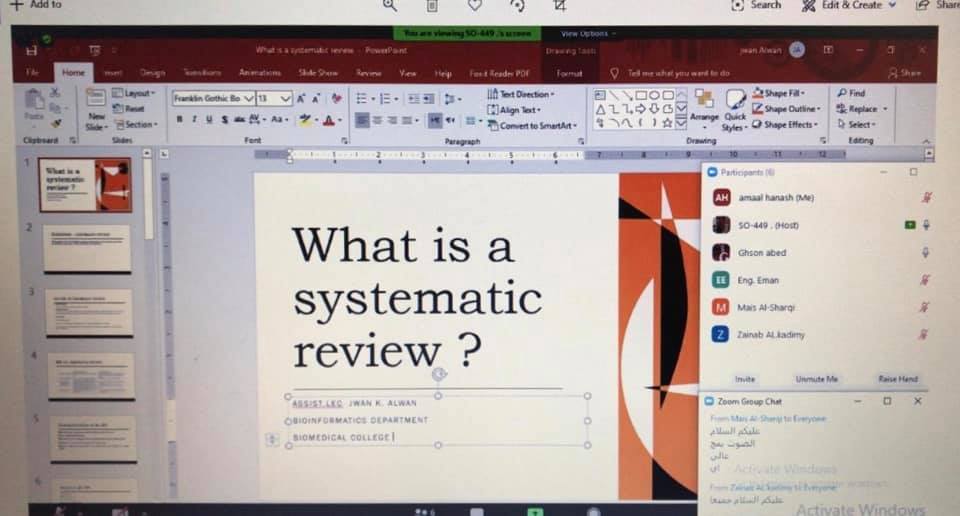960x516 pixels.
Task: Click the Raise Hand button
Action: [x=898, y=379]
